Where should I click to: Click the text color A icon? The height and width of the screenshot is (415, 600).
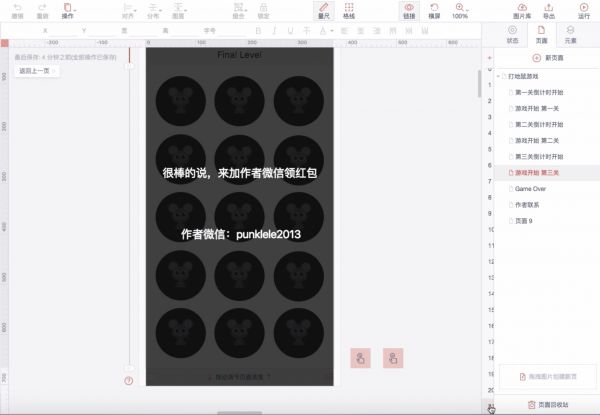tap(323, 31)
